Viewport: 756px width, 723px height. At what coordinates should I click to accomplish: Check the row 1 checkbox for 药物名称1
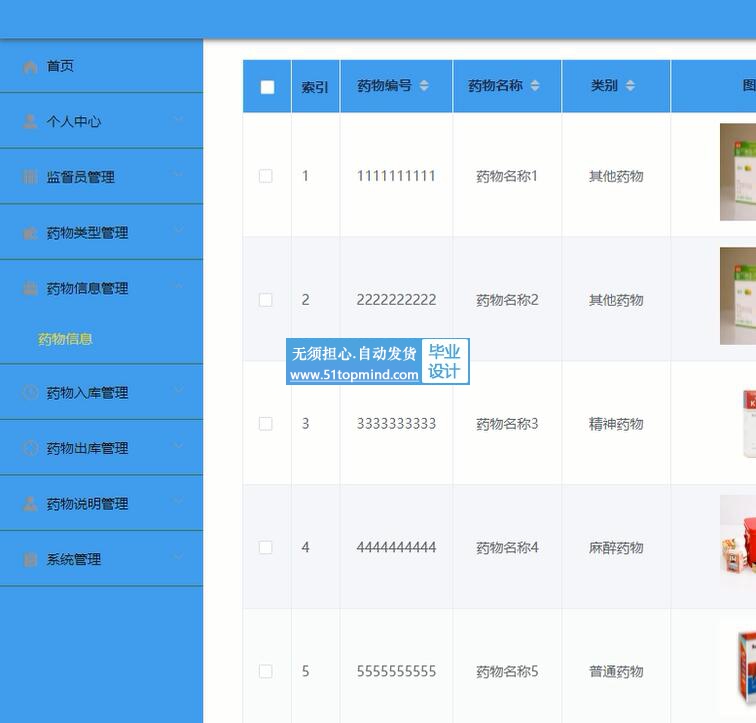tap(266, 176)
